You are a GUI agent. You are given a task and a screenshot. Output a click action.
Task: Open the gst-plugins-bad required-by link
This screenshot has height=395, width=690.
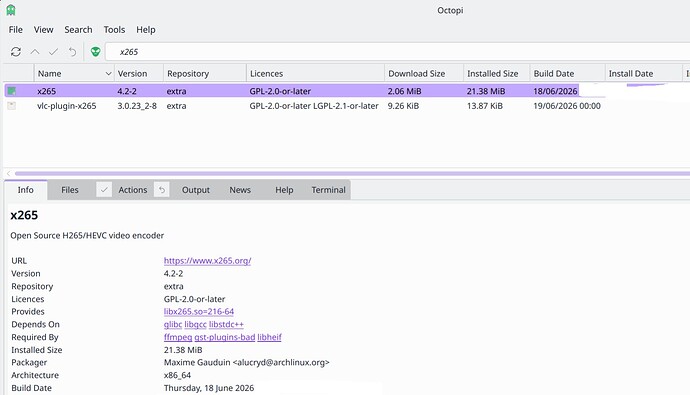[224, 337]
